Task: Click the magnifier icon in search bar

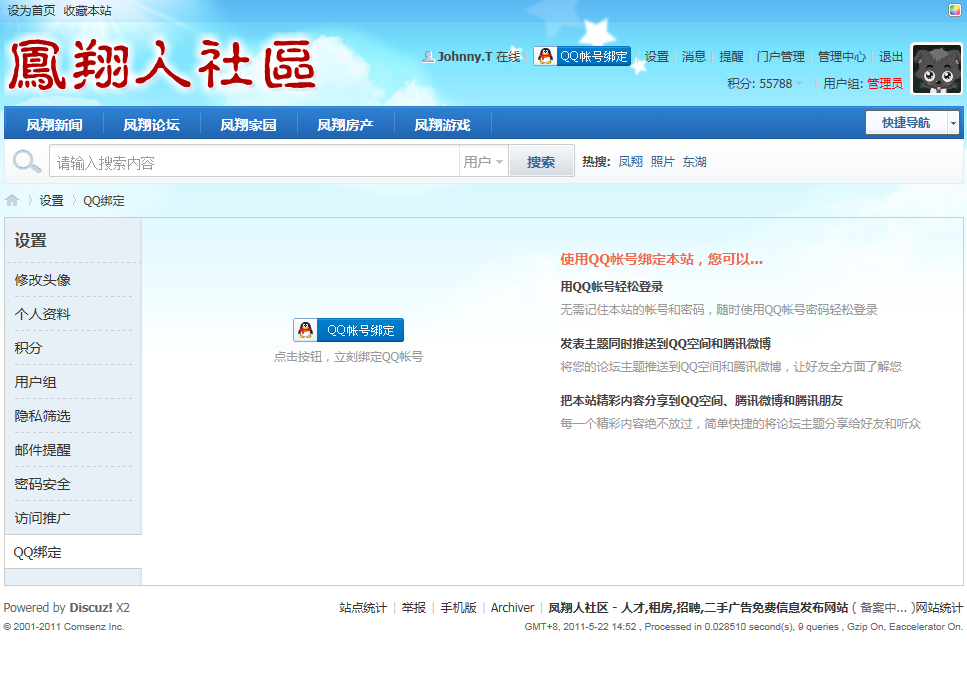Action: click(x=27, y=161)
